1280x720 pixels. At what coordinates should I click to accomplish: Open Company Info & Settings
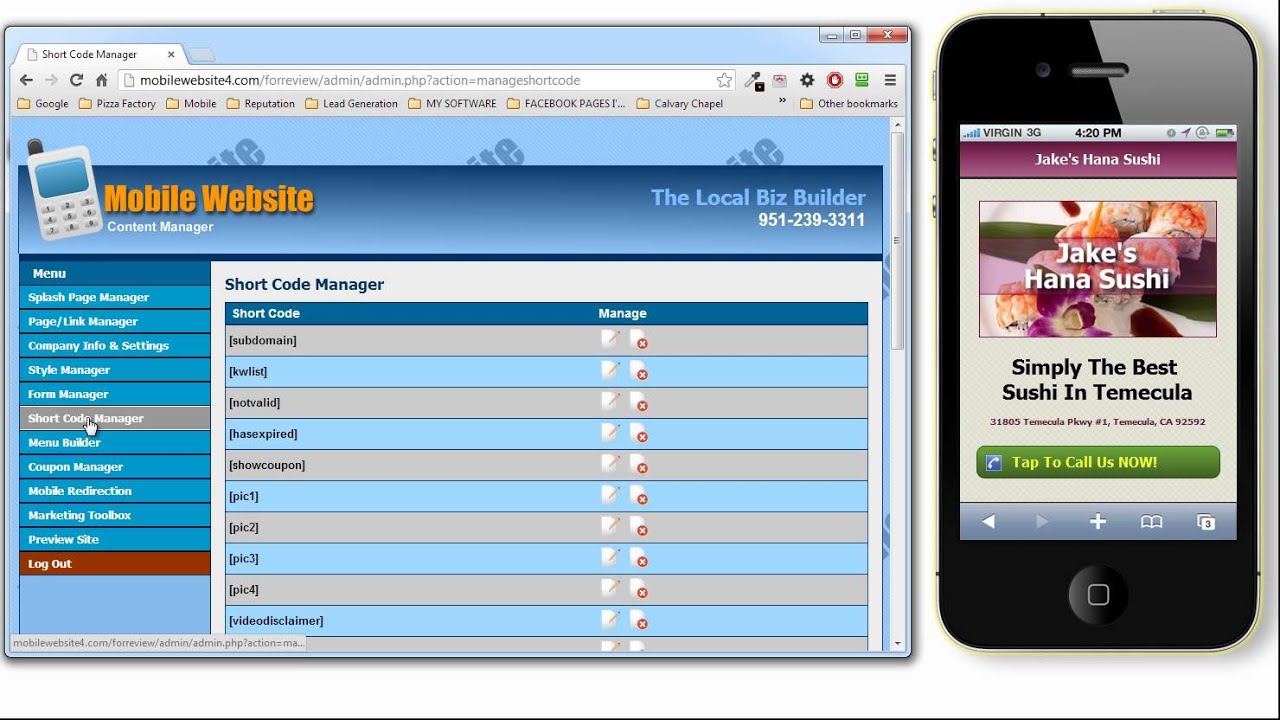115,345
